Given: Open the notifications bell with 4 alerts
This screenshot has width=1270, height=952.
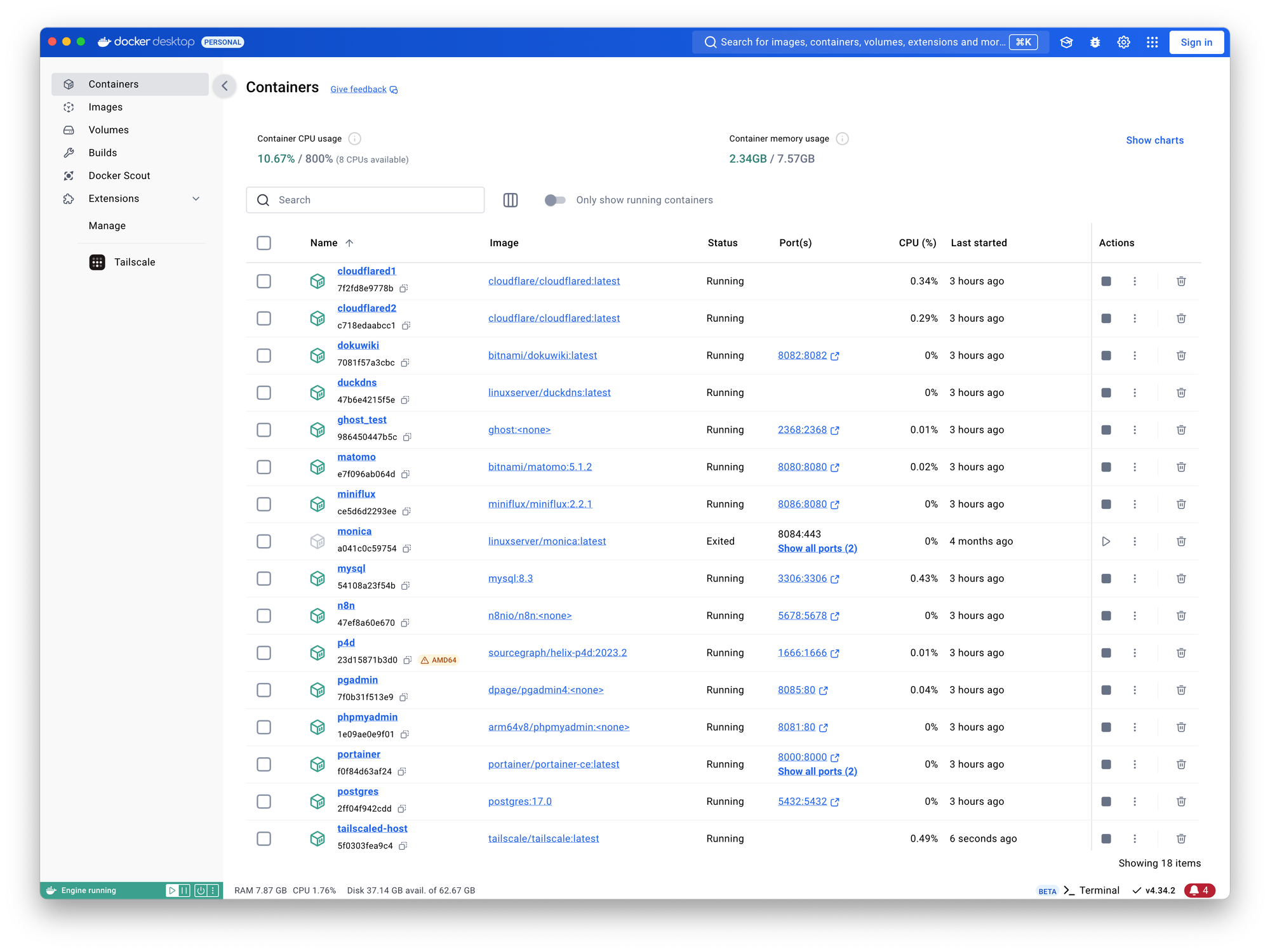Looking at the screenshot, I should coord(1199,890).
